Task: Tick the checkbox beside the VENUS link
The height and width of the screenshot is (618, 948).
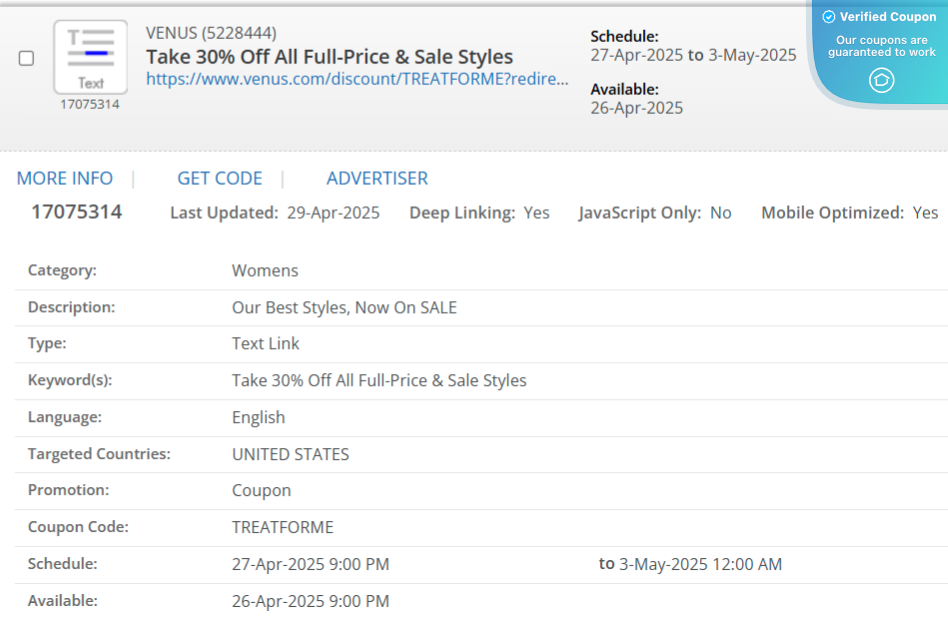Action: coord(27,59)
